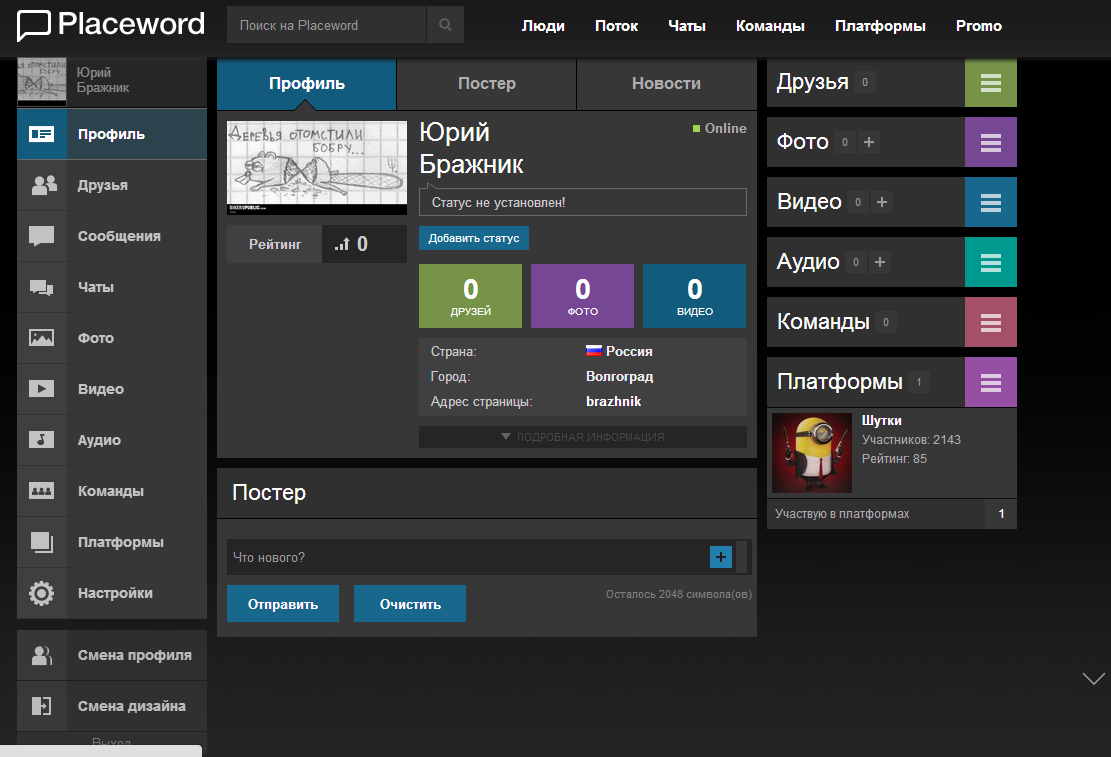The width and height of the screenshot is (1111, 757).
Task: Click the Выход logout item
Action: [x=111, y=741]
